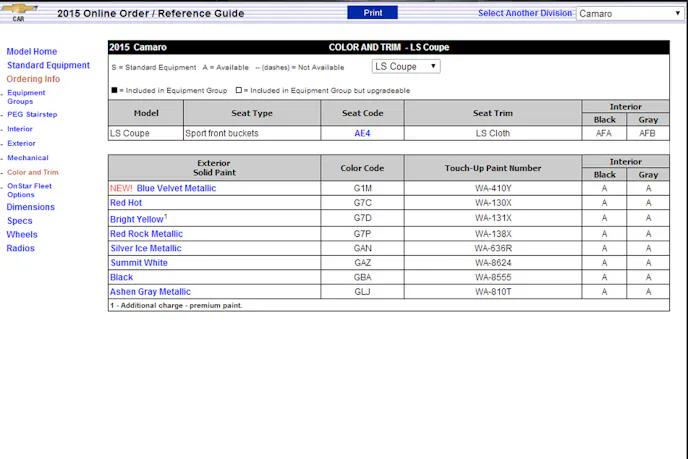Viewport: 688px width, 459px height.
Task: Open Standard Equipment from sidebar
Action: tap(48, 65)
